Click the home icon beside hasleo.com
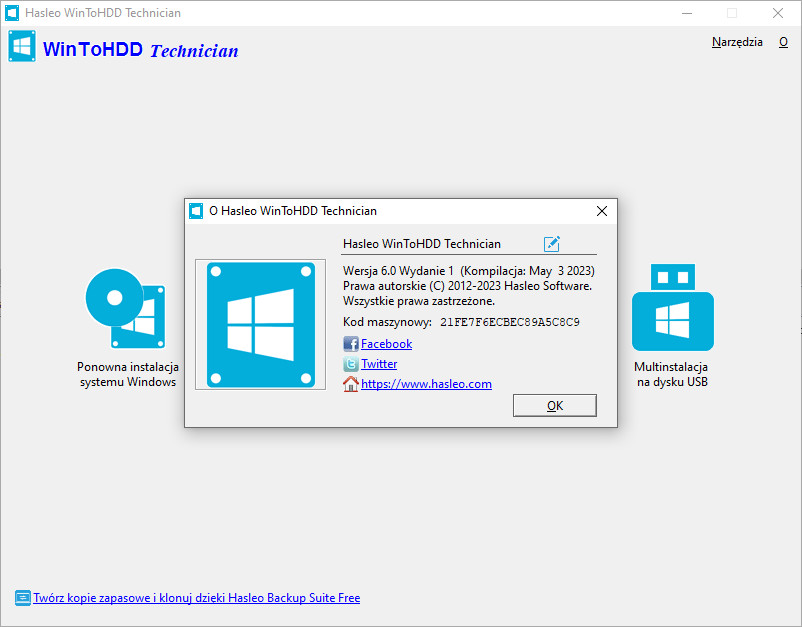This screenshot has width=802, height=627. pyautogui.click(x=350, y=384)
